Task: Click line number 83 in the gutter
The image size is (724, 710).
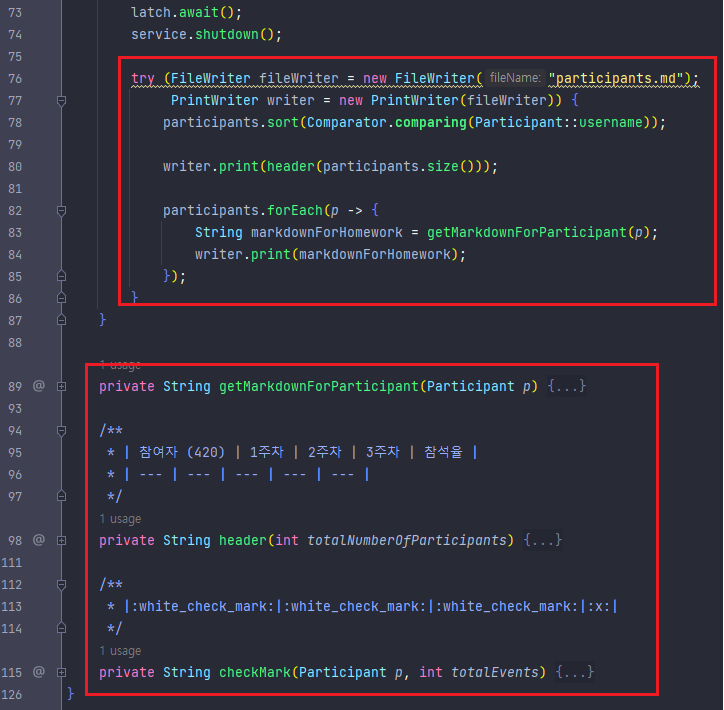Action: [15, 233]
